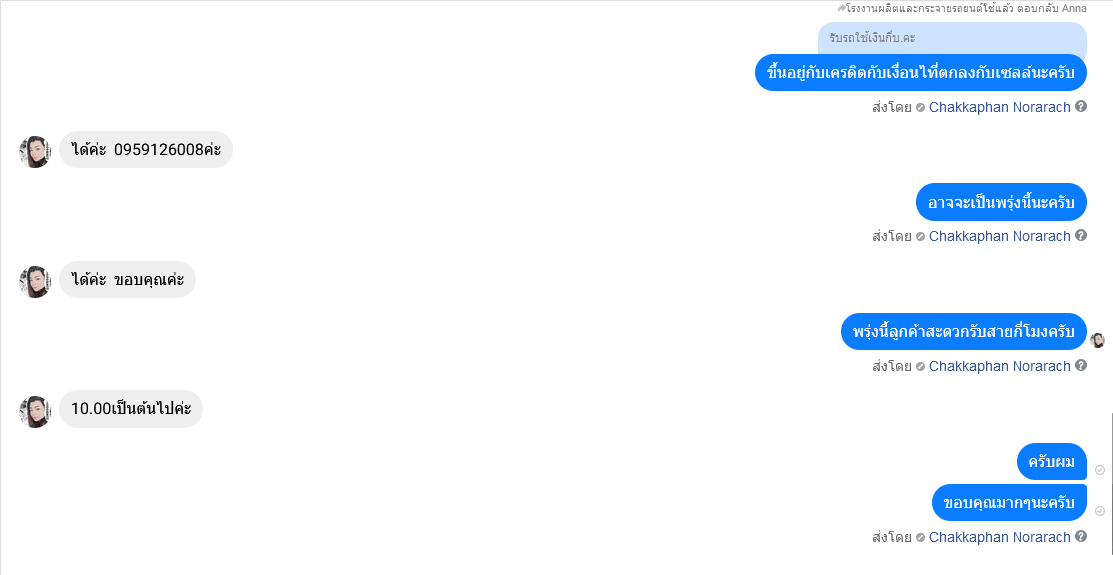Click the chat scrollbar at right edge
The image size is (1113, 575).
click(x=1110, y=483)
